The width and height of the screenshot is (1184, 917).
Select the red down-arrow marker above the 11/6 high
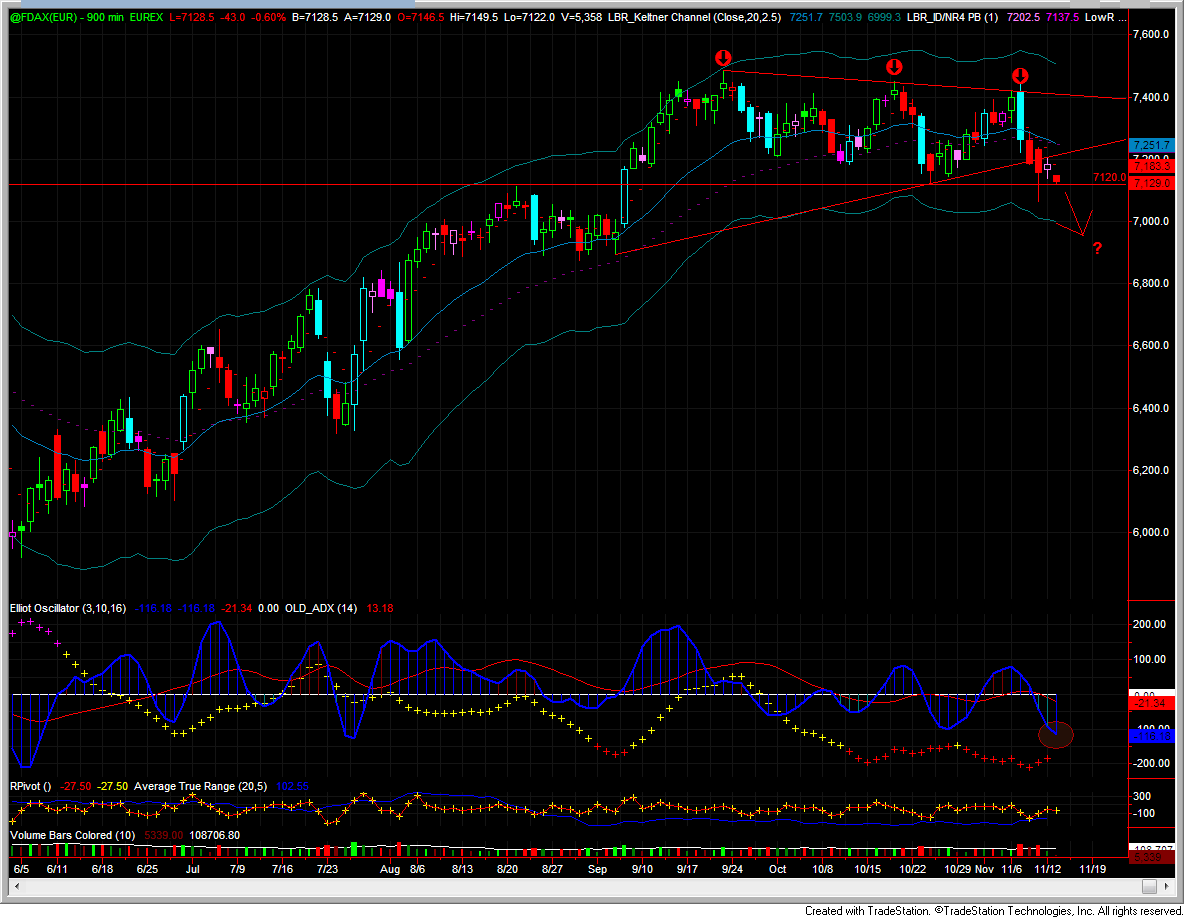click(x=1020, y=76)
